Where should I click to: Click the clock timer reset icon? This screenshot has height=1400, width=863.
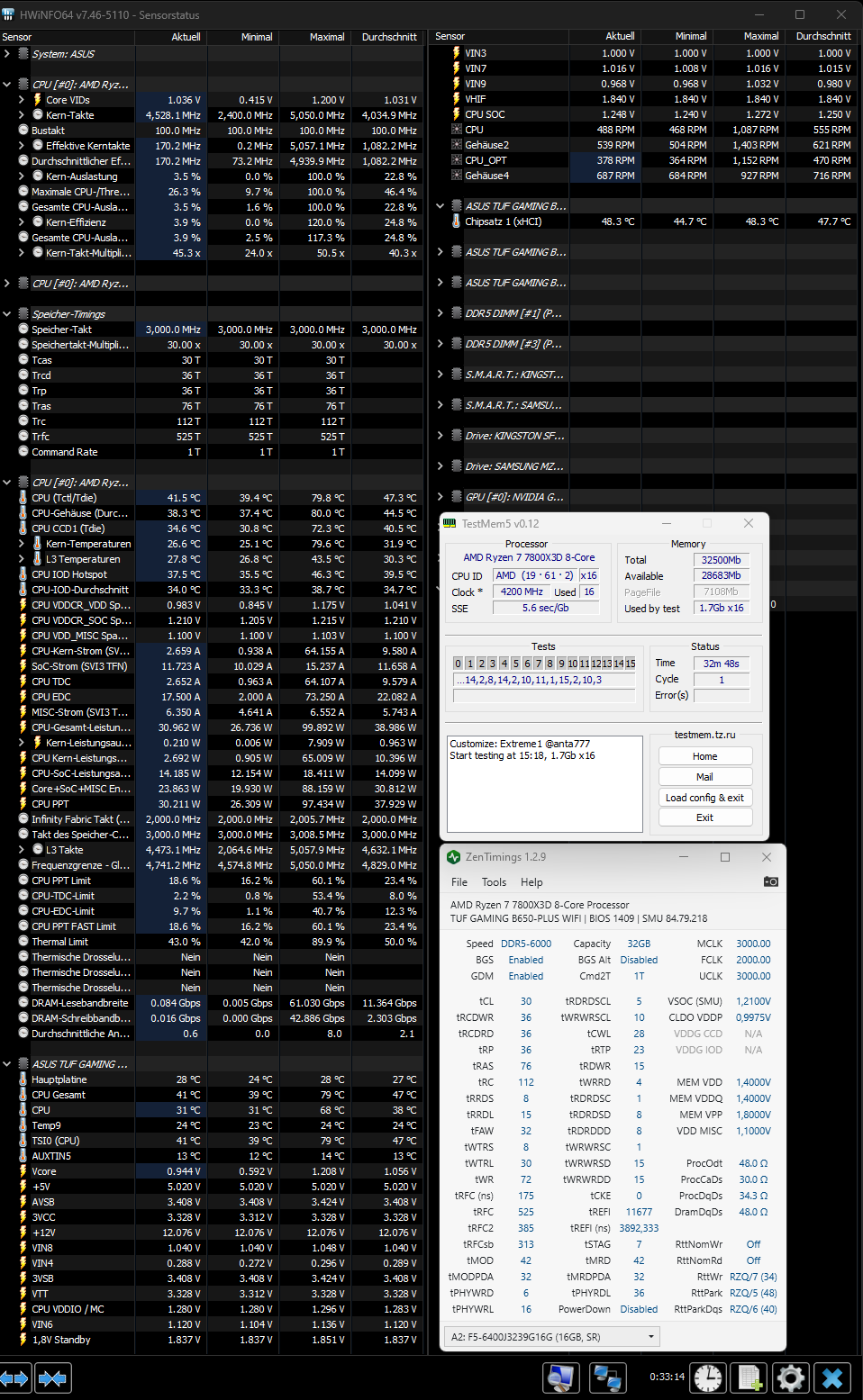pos(708,1377)
